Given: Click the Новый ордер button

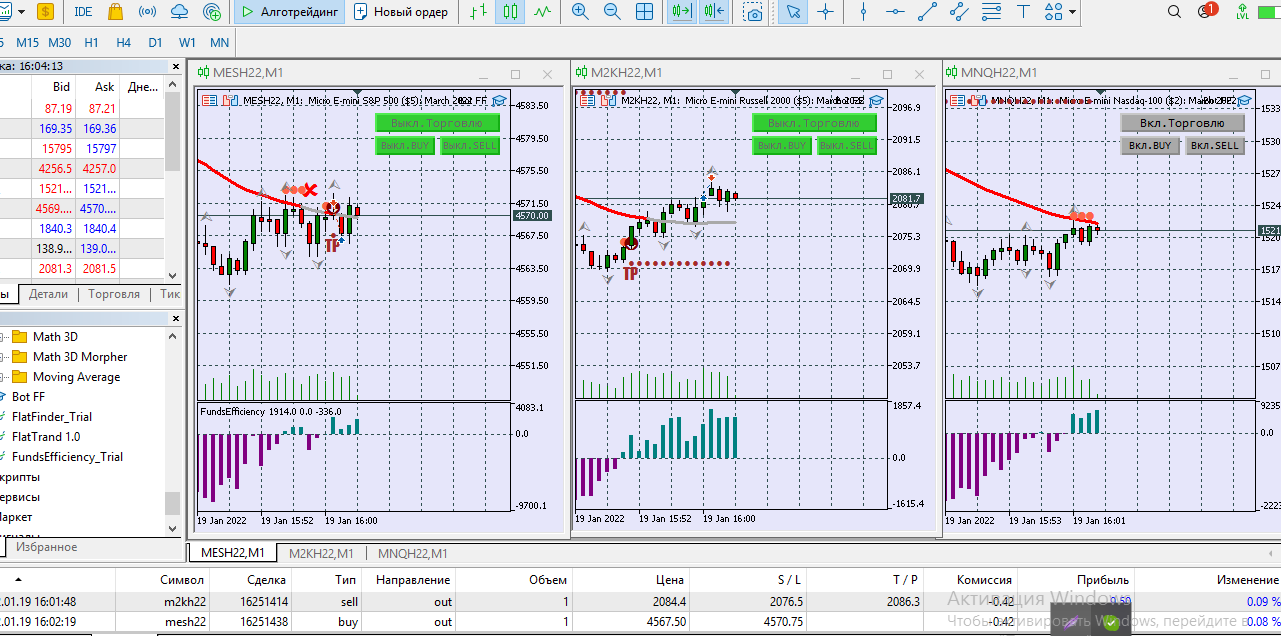Looking at the screenshot, I should [x=403, y=12].
